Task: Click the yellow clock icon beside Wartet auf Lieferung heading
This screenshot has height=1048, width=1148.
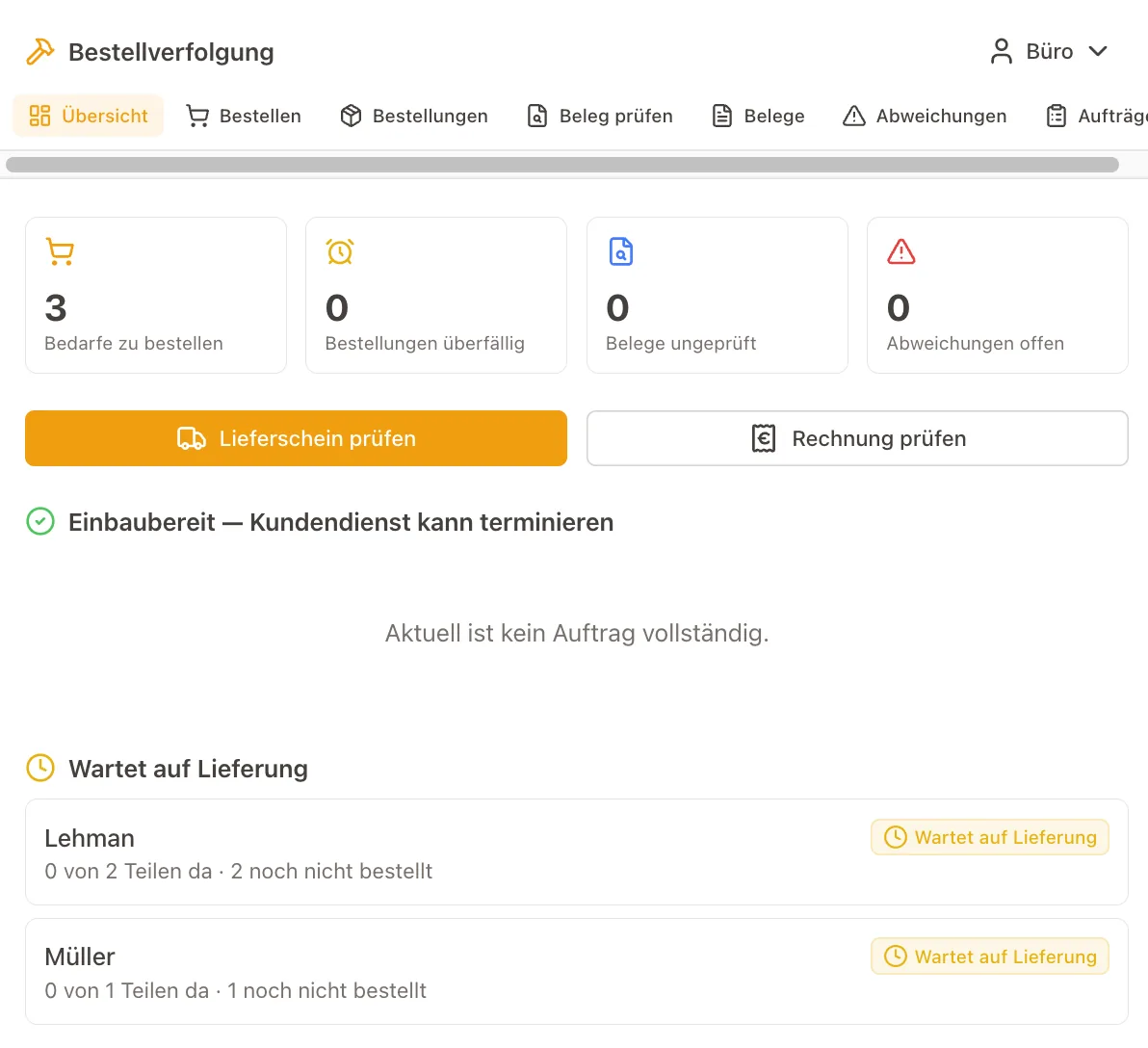Action: [40, 769]
